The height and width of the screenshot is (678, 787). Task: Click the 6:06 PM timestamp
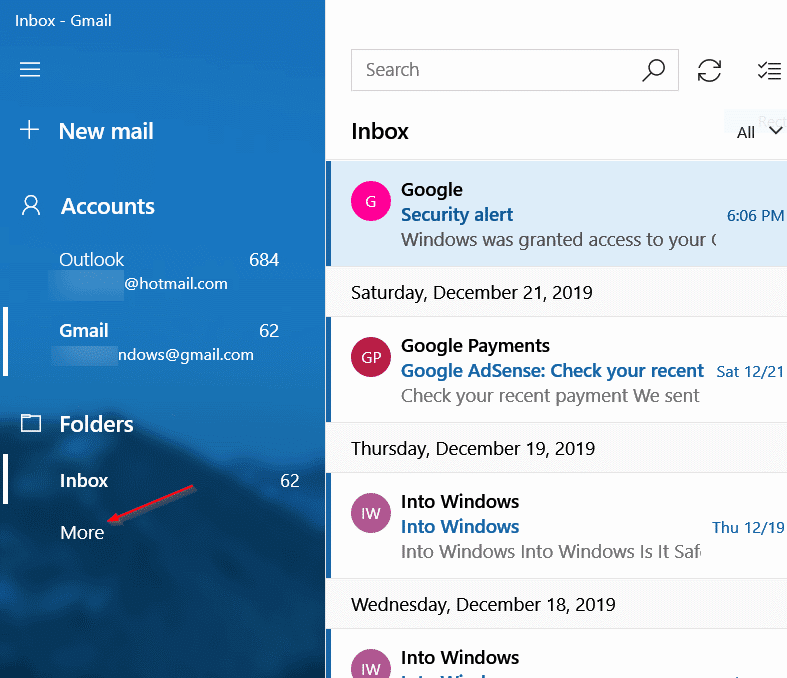point(755,216)
